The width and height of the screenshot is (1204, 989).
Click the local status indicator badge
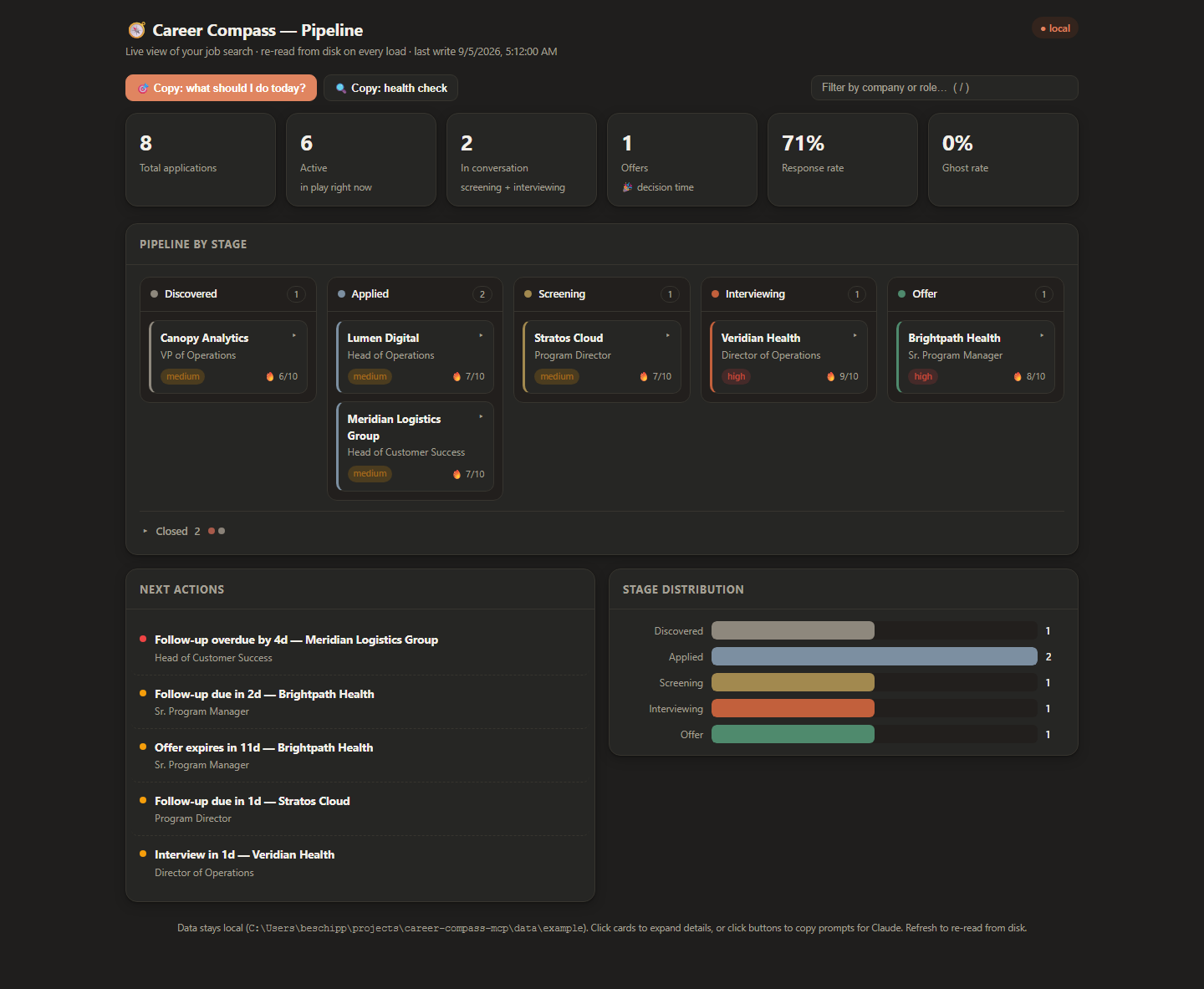click(1055, 28)
